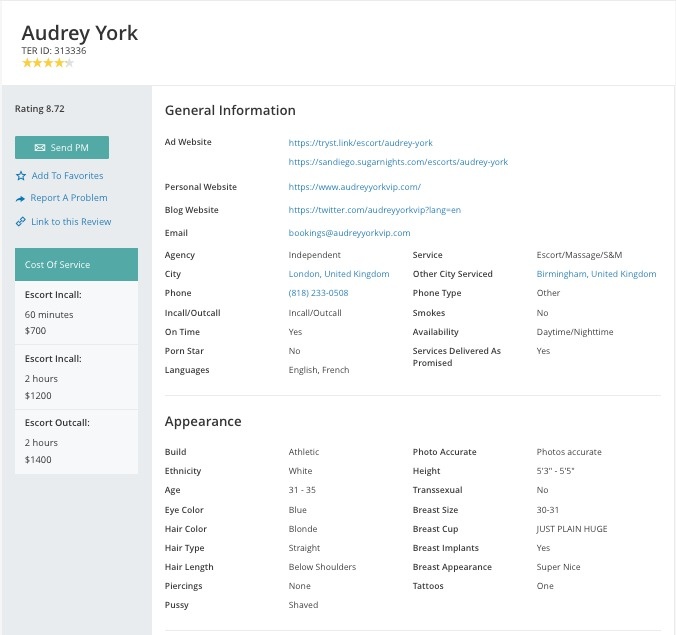Click the Appearance section heading
The height and width of the screenshot is (635, 676).
tap(203, 422)
